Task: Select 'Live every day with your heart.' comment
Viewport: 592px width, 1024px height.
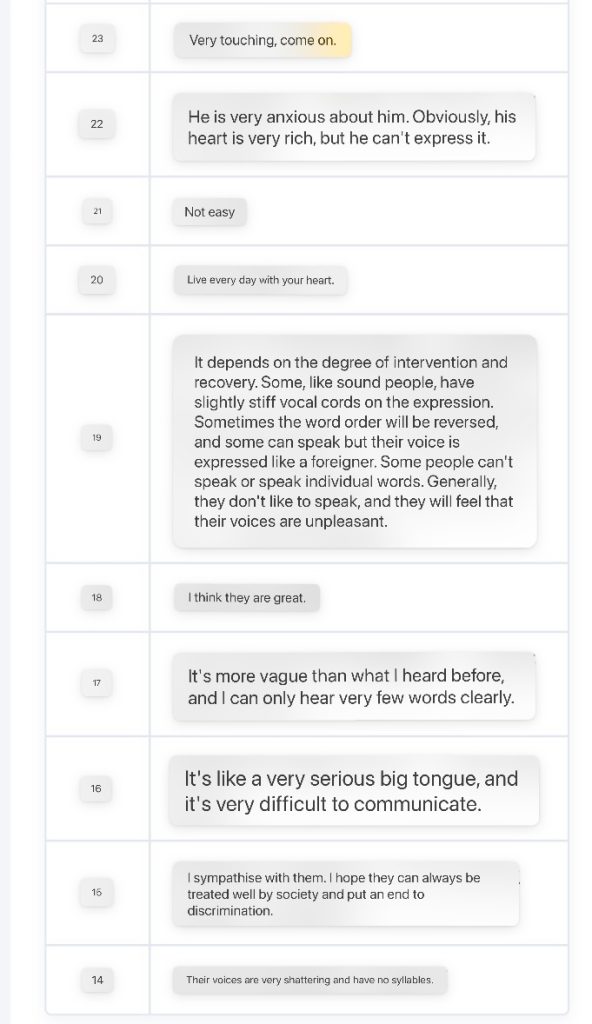Action: click(x=260, y=280)
